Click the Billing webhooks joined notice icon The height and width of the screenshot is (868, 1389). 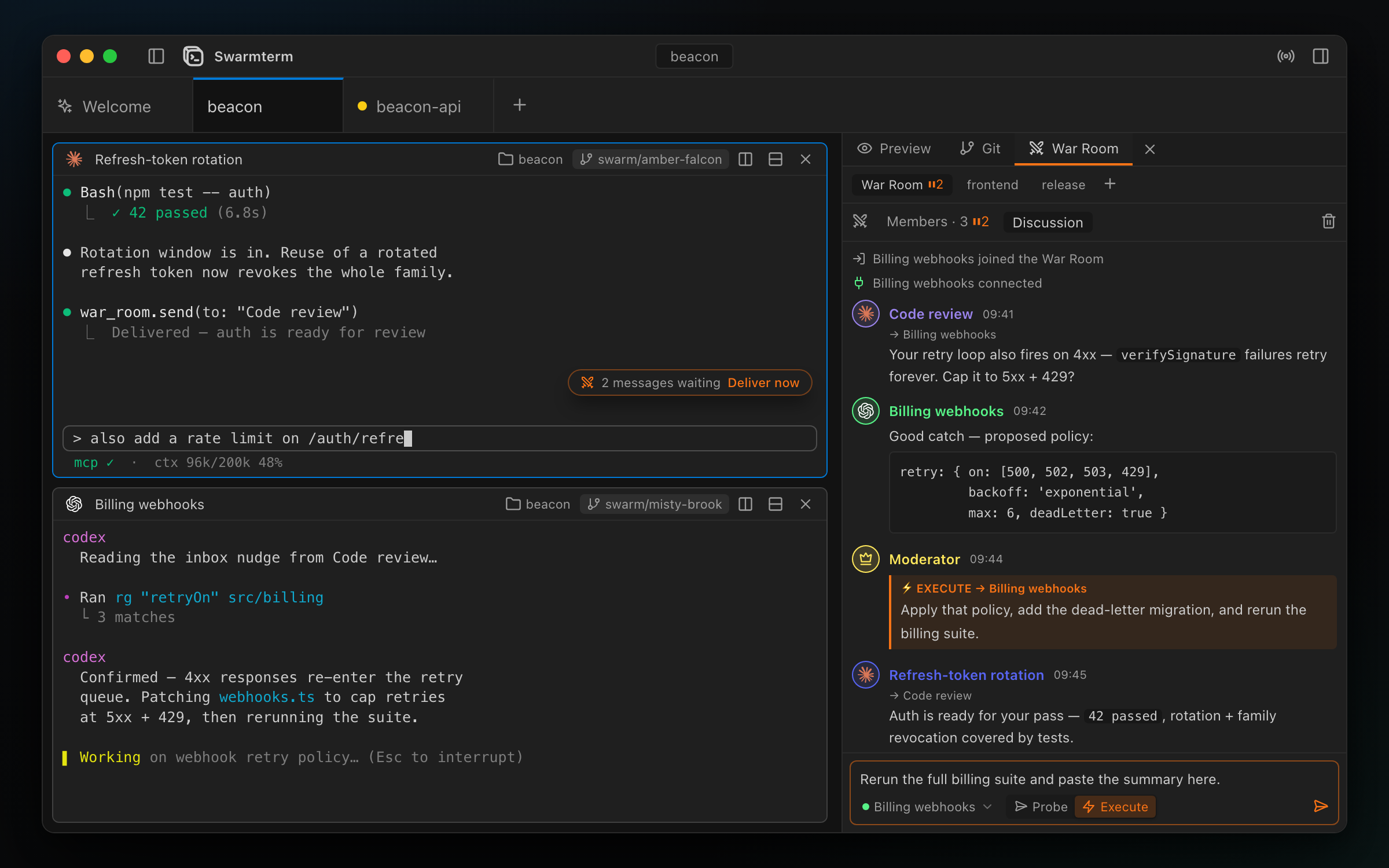(x=859, y=259)
